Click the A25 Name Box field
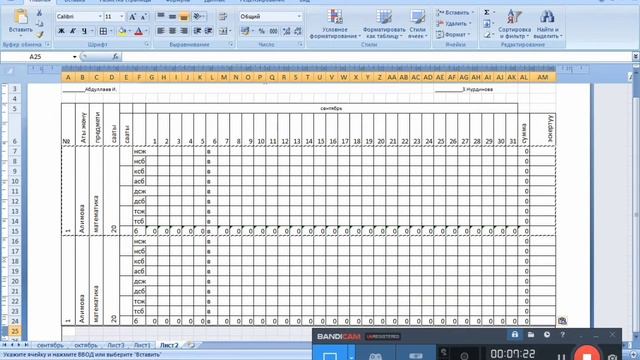The height and width of the screenshot is (360, 640). [36, 57]
